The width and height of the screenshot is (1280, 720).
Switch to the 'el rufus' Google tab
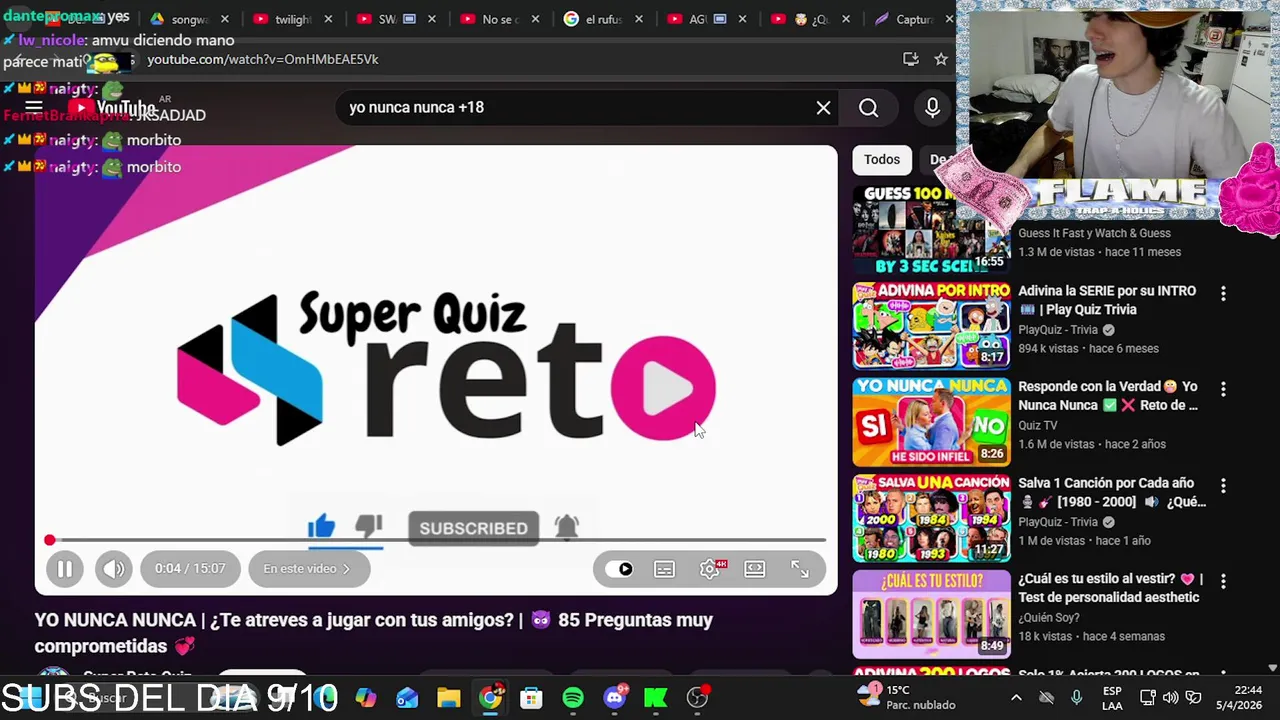click(603, 19)
